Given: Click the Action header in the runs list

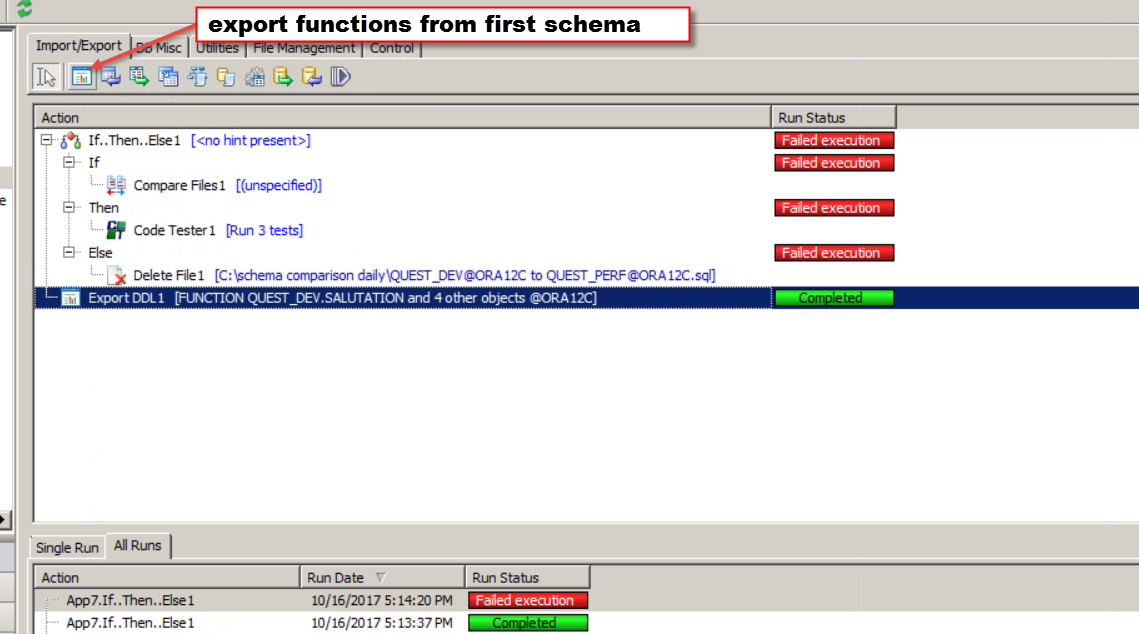Looking at the screenshot, I should click(167, 577).
